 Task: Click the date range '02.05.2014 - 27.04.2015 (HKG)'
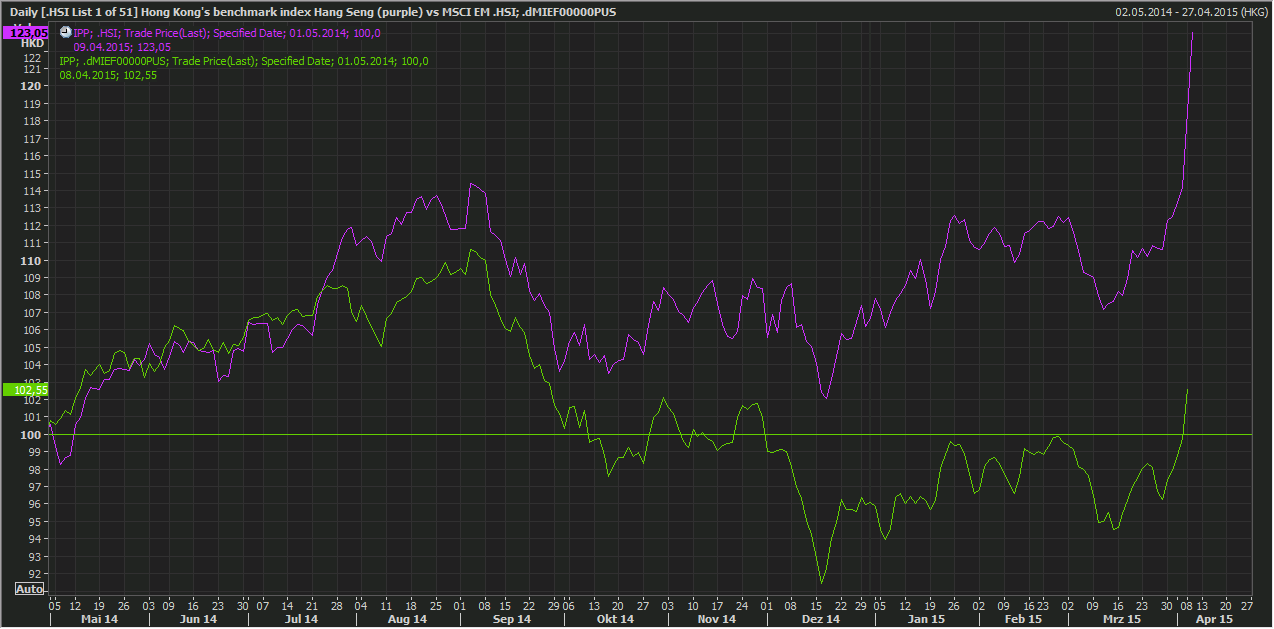coord(1192,12)
